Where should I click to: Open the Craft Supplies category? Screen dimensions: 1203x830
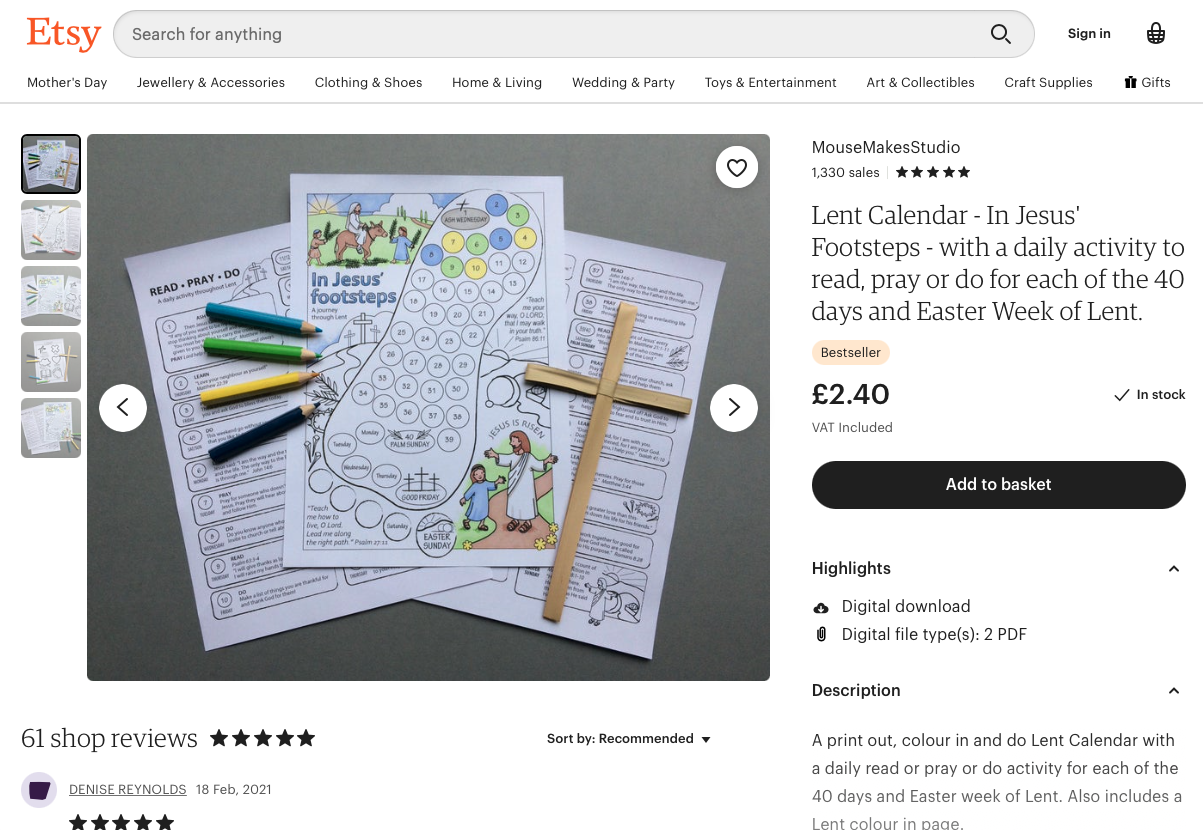[1048, 82]
